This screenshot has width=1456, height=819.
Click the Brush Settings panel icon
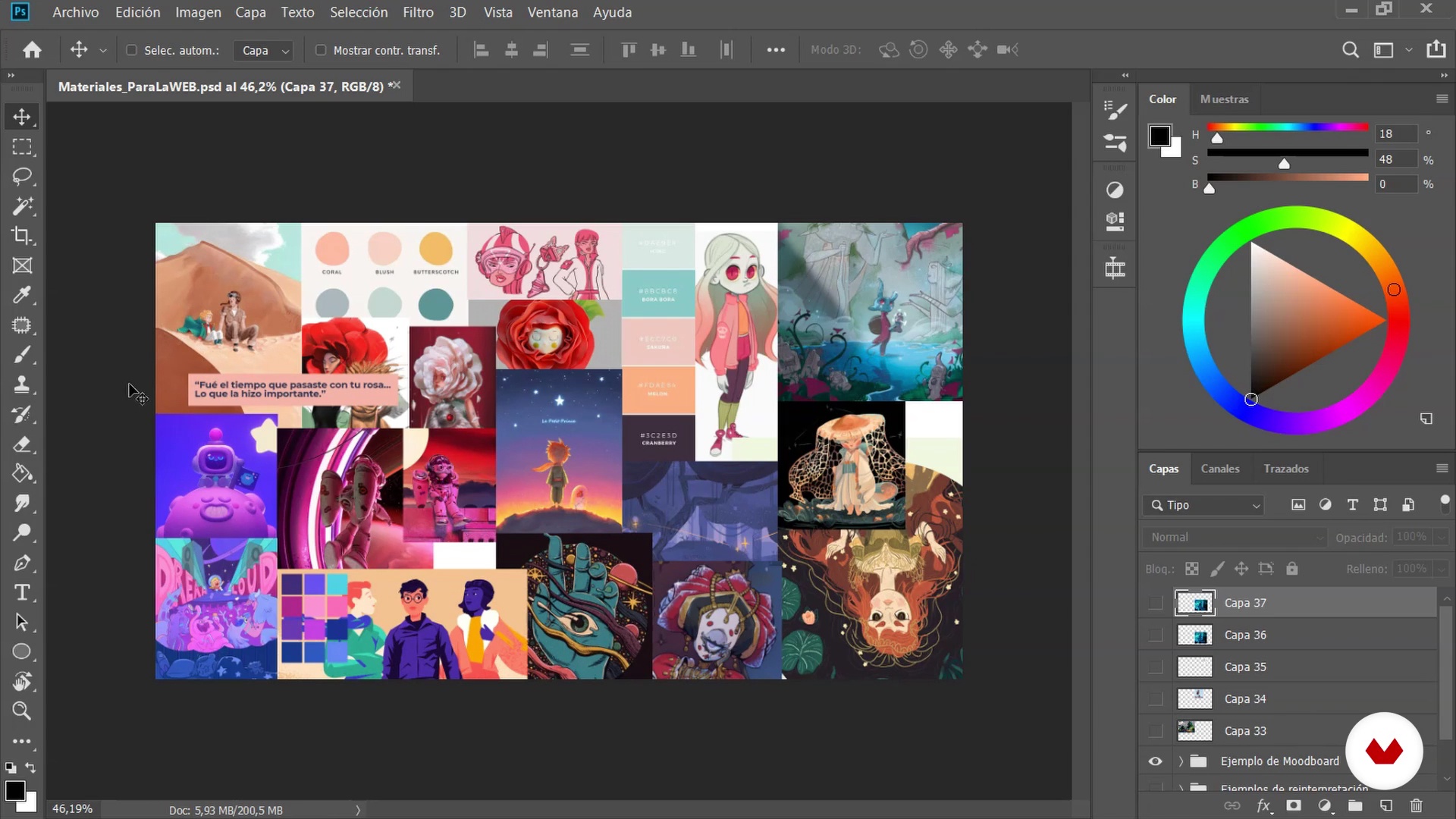[1115, 111]
